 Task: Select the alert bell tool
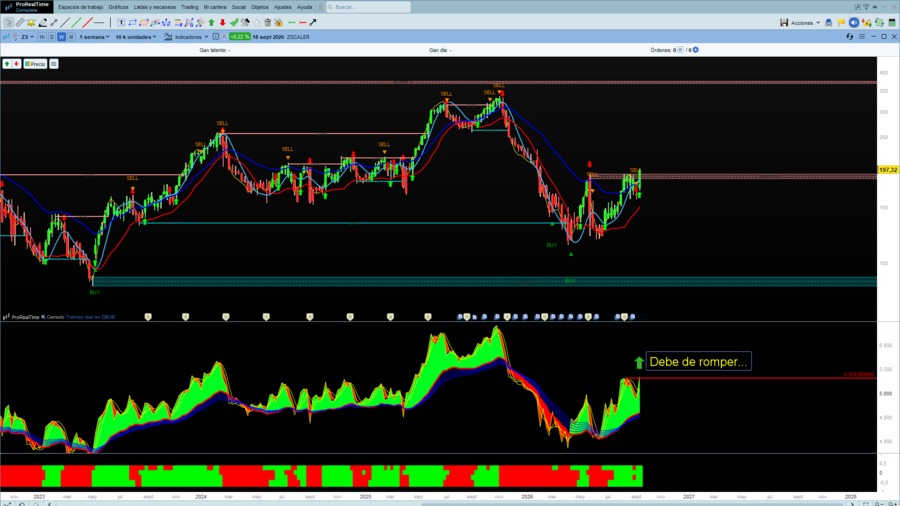[x=31, y=22]
